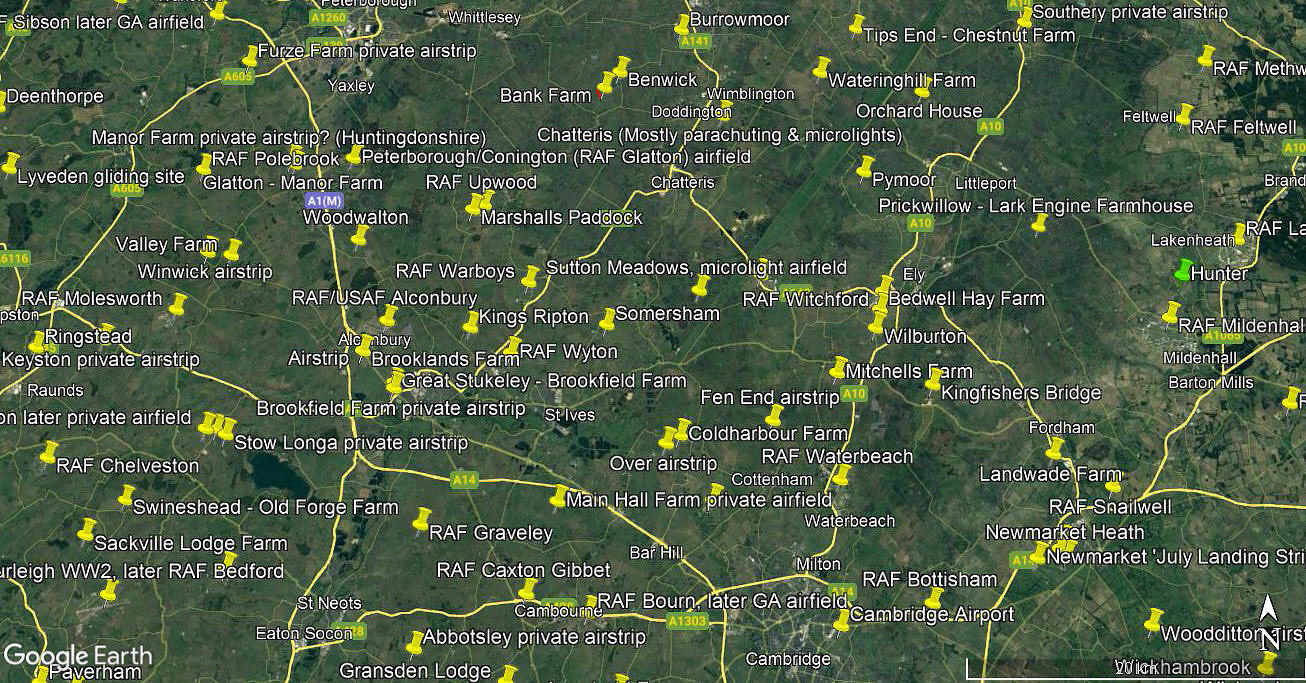The height and width of the screenshot is (683, 1306).
Task: Open the Tips End - Chestnut Farm pin
Action: click(x=856, y=24)
